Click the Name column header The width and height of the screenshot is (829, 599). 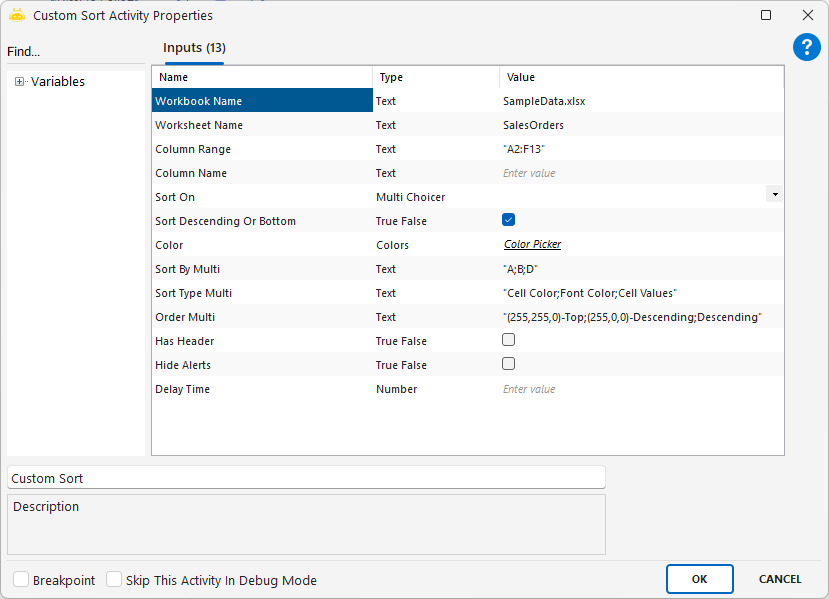click(x=174, y=77)
